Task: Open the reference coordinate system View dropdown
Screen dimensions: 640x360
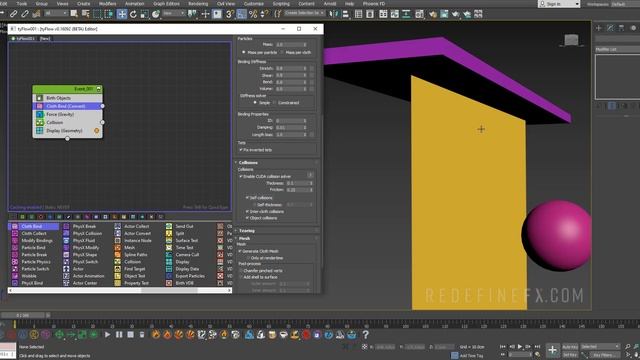Action: (173, 13)
